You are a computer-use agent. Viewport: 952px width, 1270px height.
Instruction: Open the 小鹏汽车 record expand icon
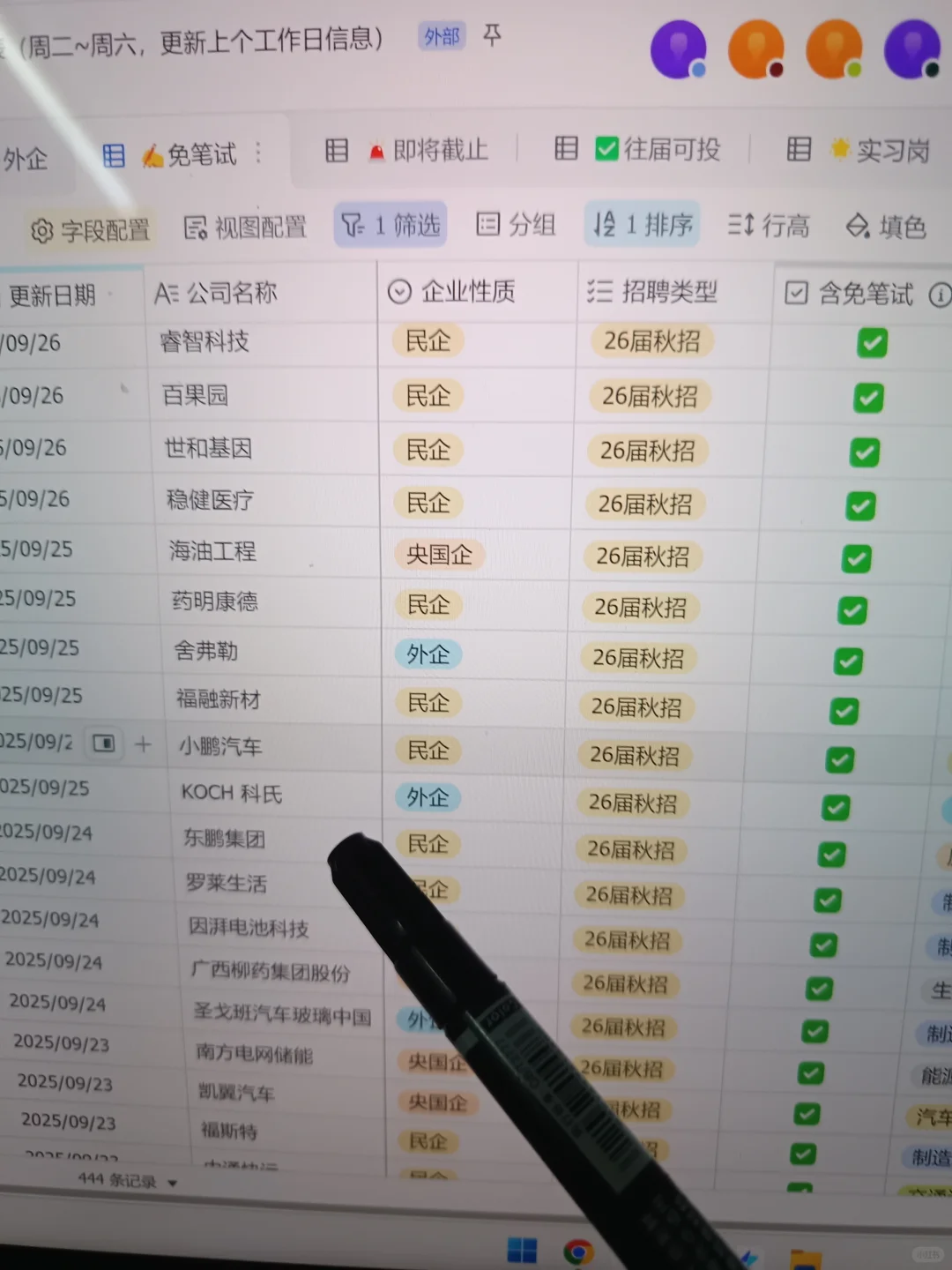[103, 743]
